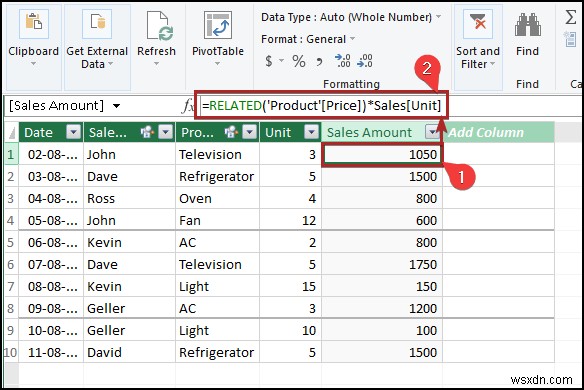Decrease decimal places

[365, 61]
